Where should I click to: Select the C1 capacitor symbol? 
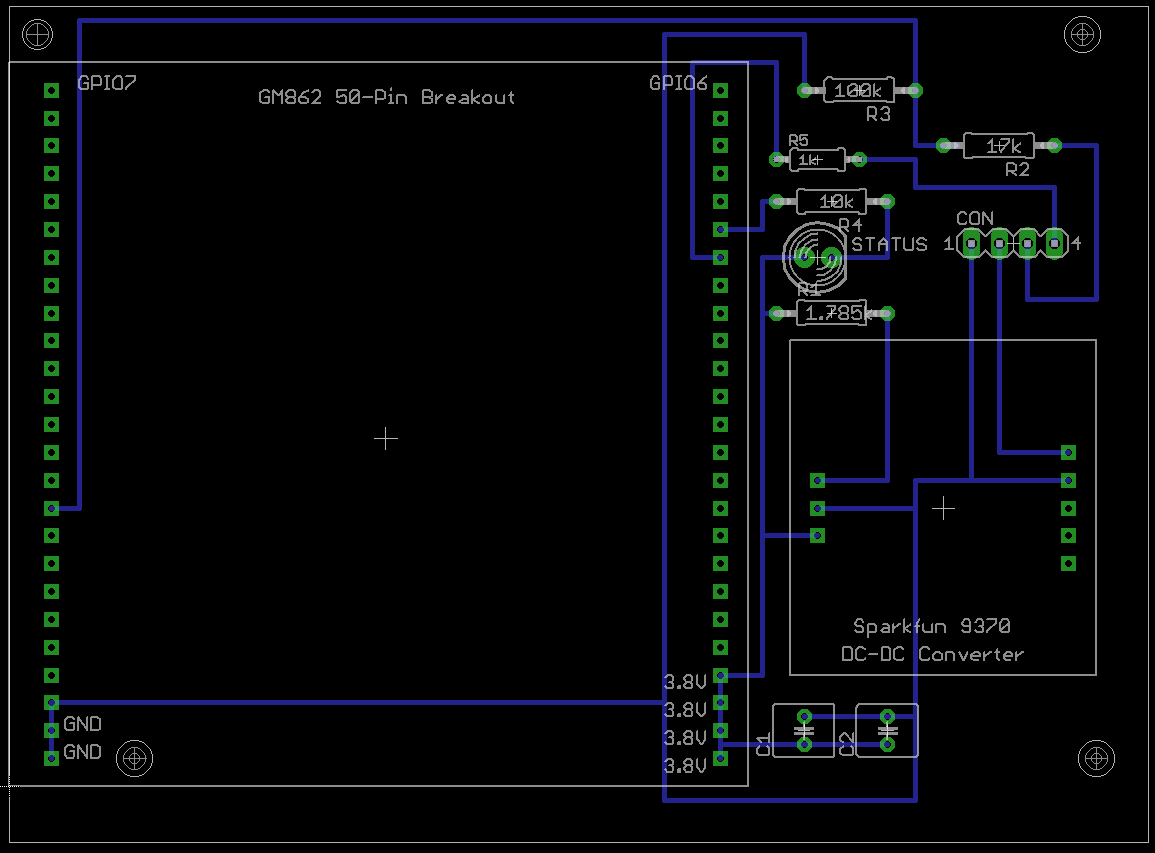pyautogui.click(x=804, y=730)
